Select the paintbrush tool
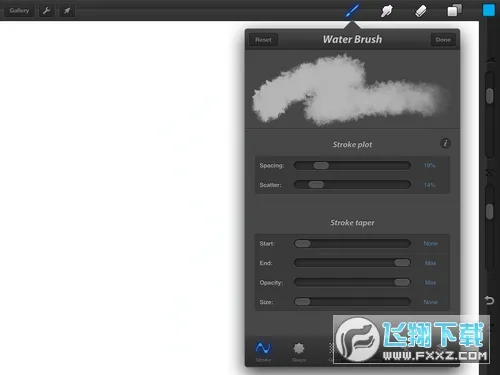This screenshot has width=500, height=375. tap(352, 11)
